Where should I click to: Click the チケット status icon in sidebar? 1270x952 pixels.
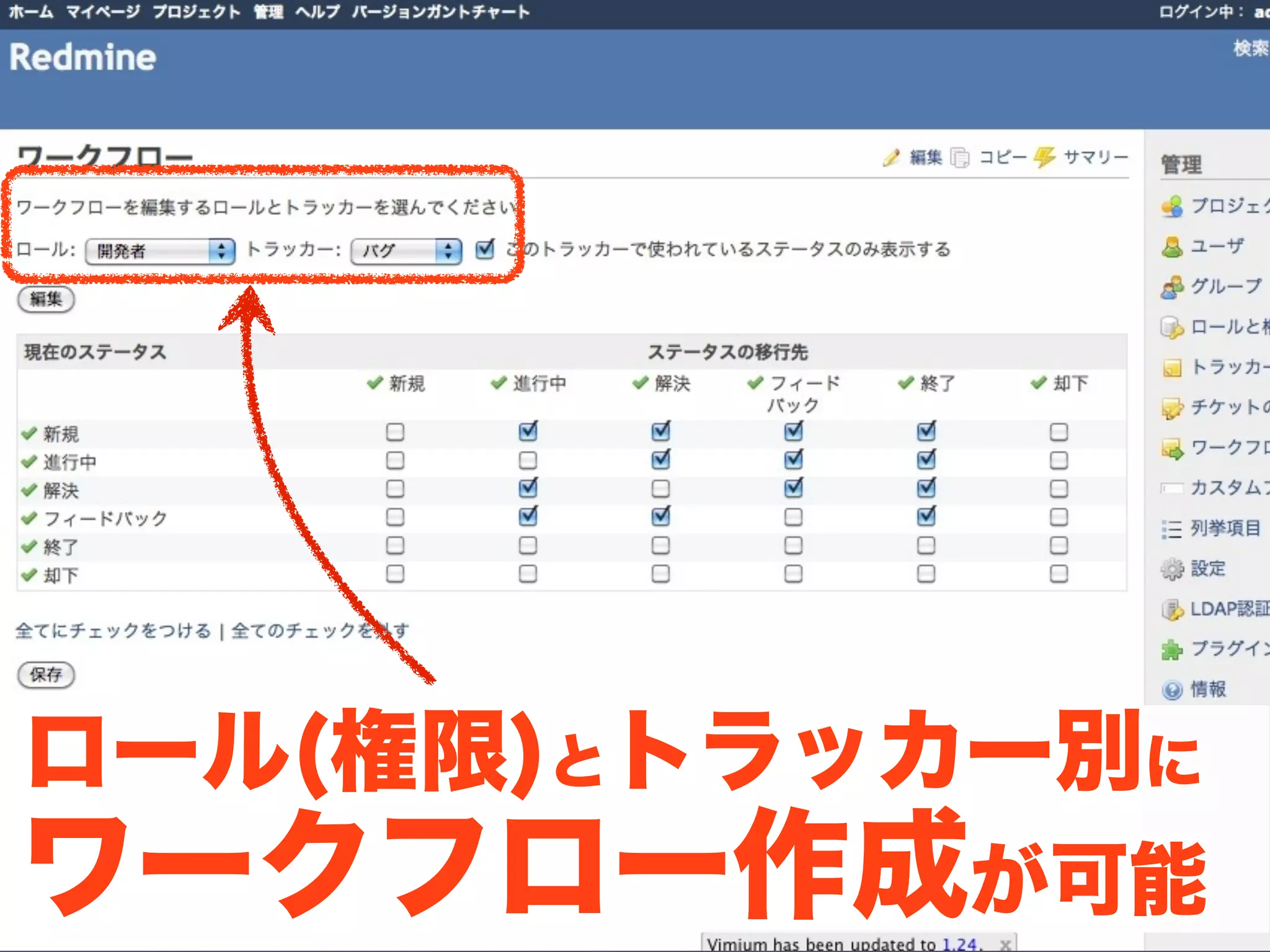click(x=1172, y=408)
